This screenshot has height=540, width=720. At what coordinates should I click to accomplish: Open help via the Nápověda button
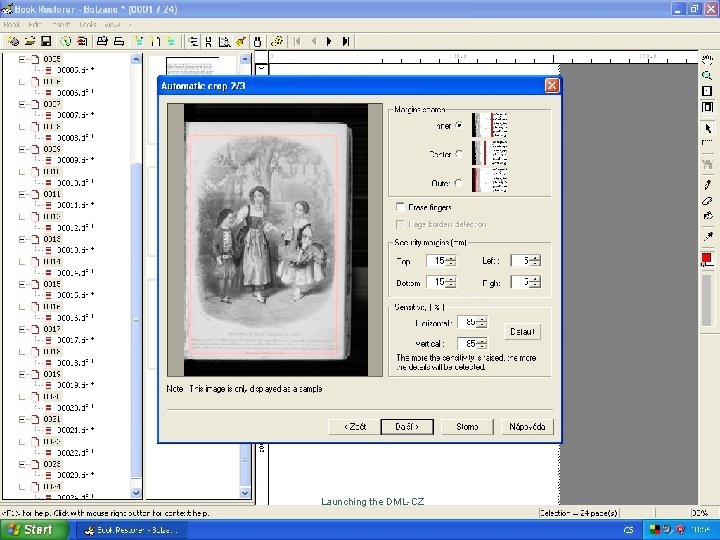527,427
